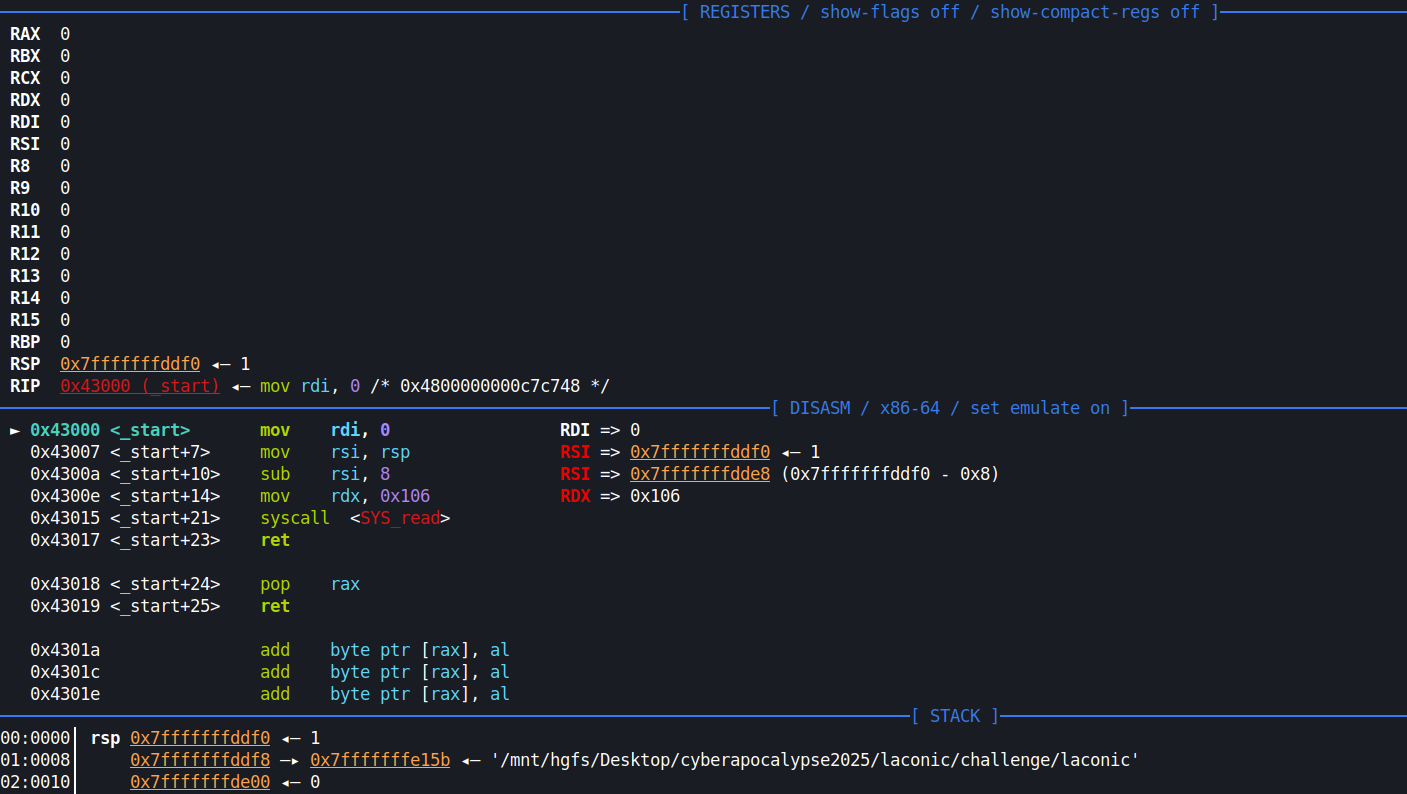The width and height of the screenshot is (1407, 794).
Task: Click the stack pointer target 0x7fffffffe15b
Action: pos(380,760)
